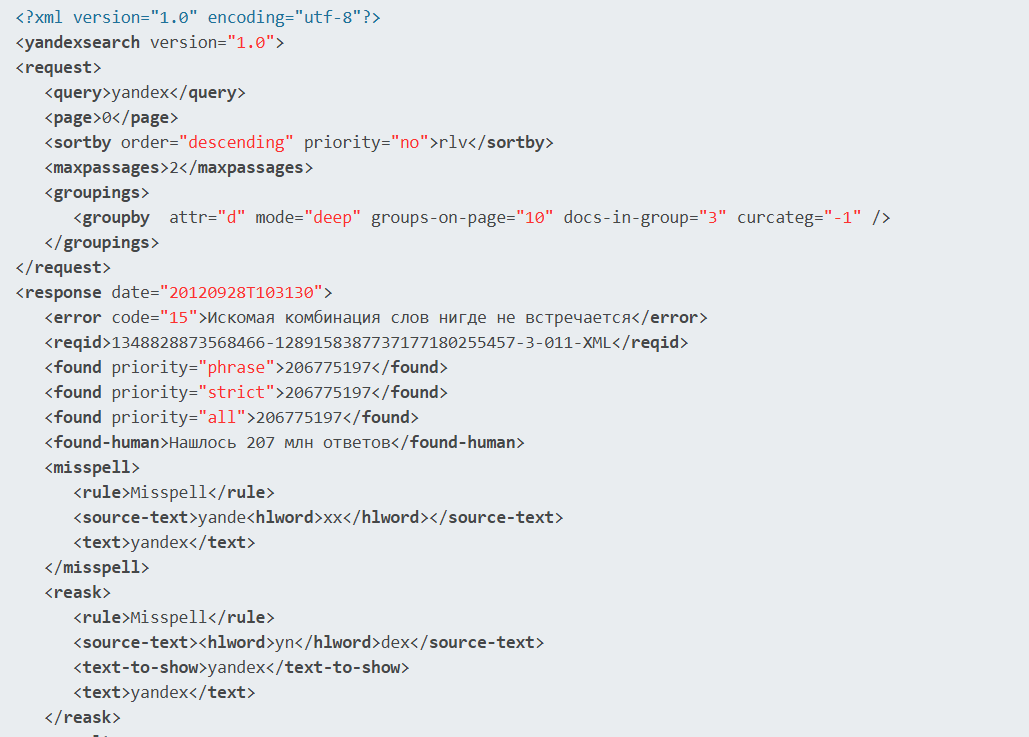Click the closing reask tag
Viewport: 1029px width, 737px height.
[82, 718]
